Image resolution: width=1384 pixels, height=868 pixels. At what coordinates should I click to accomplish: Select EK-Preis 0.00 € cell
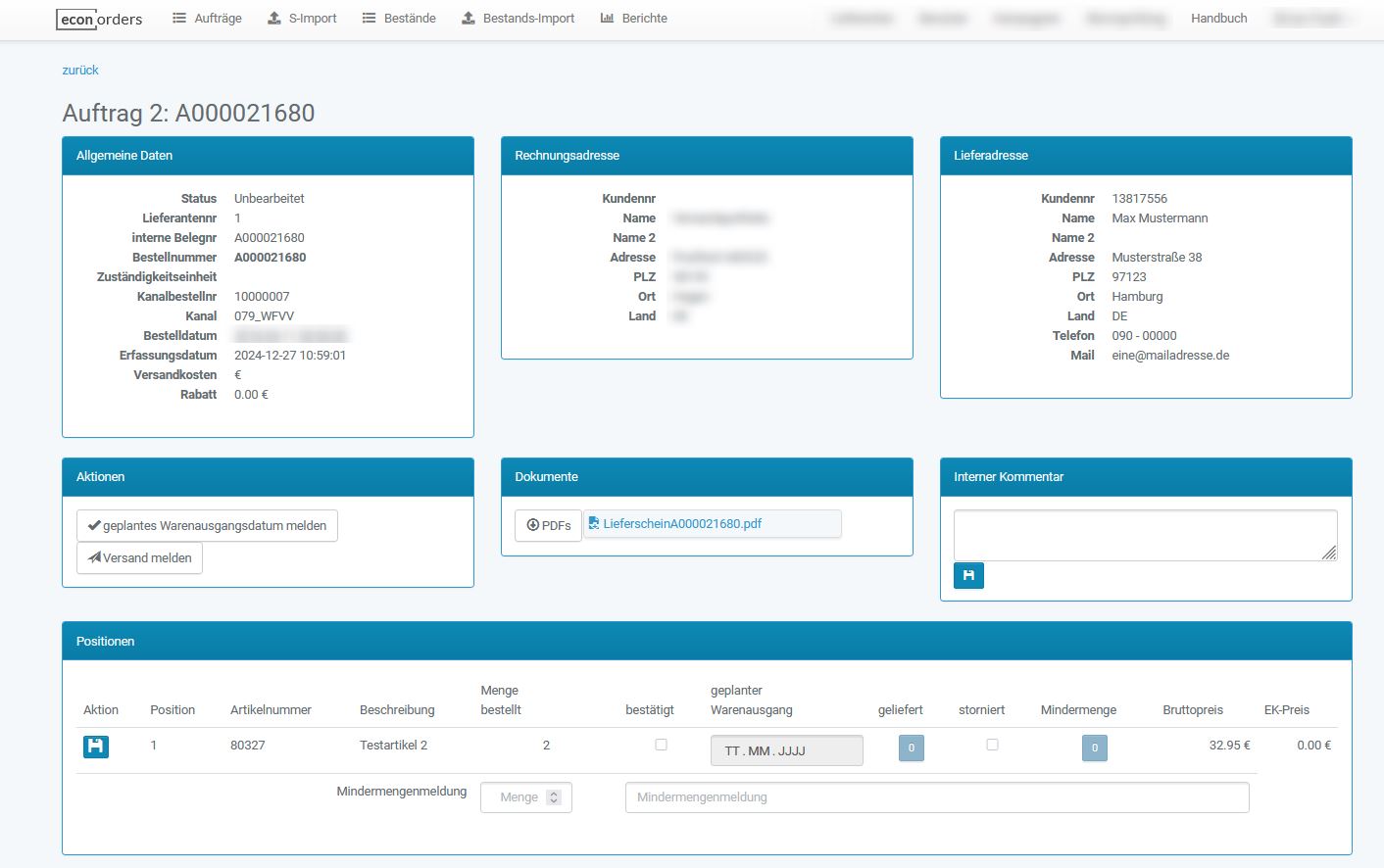(1313, 746)
